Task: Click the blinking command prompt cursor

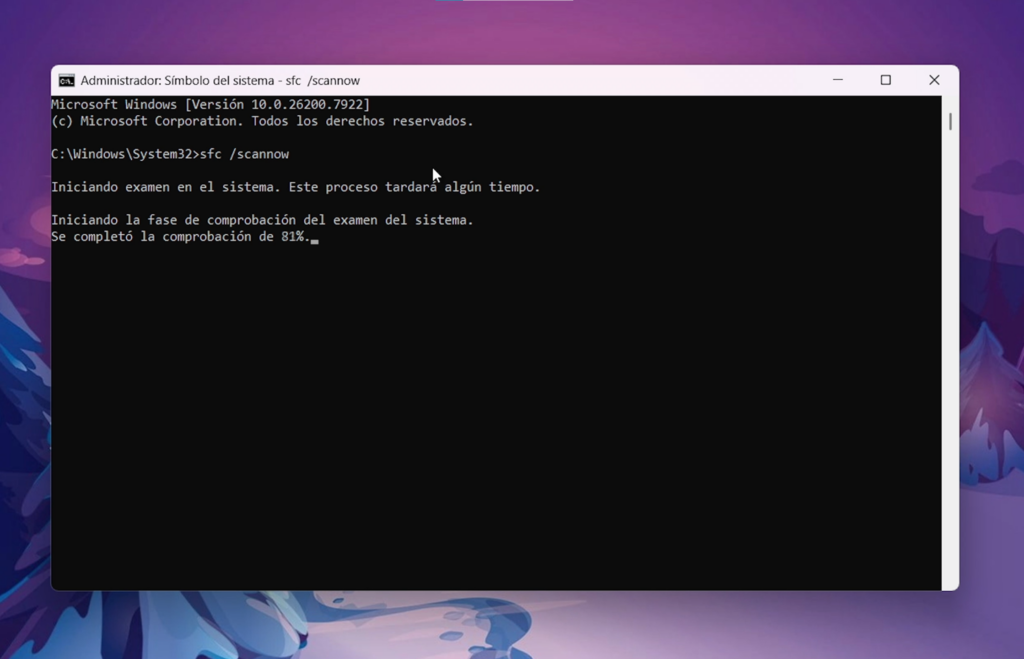Action: (x=317, y=239)
